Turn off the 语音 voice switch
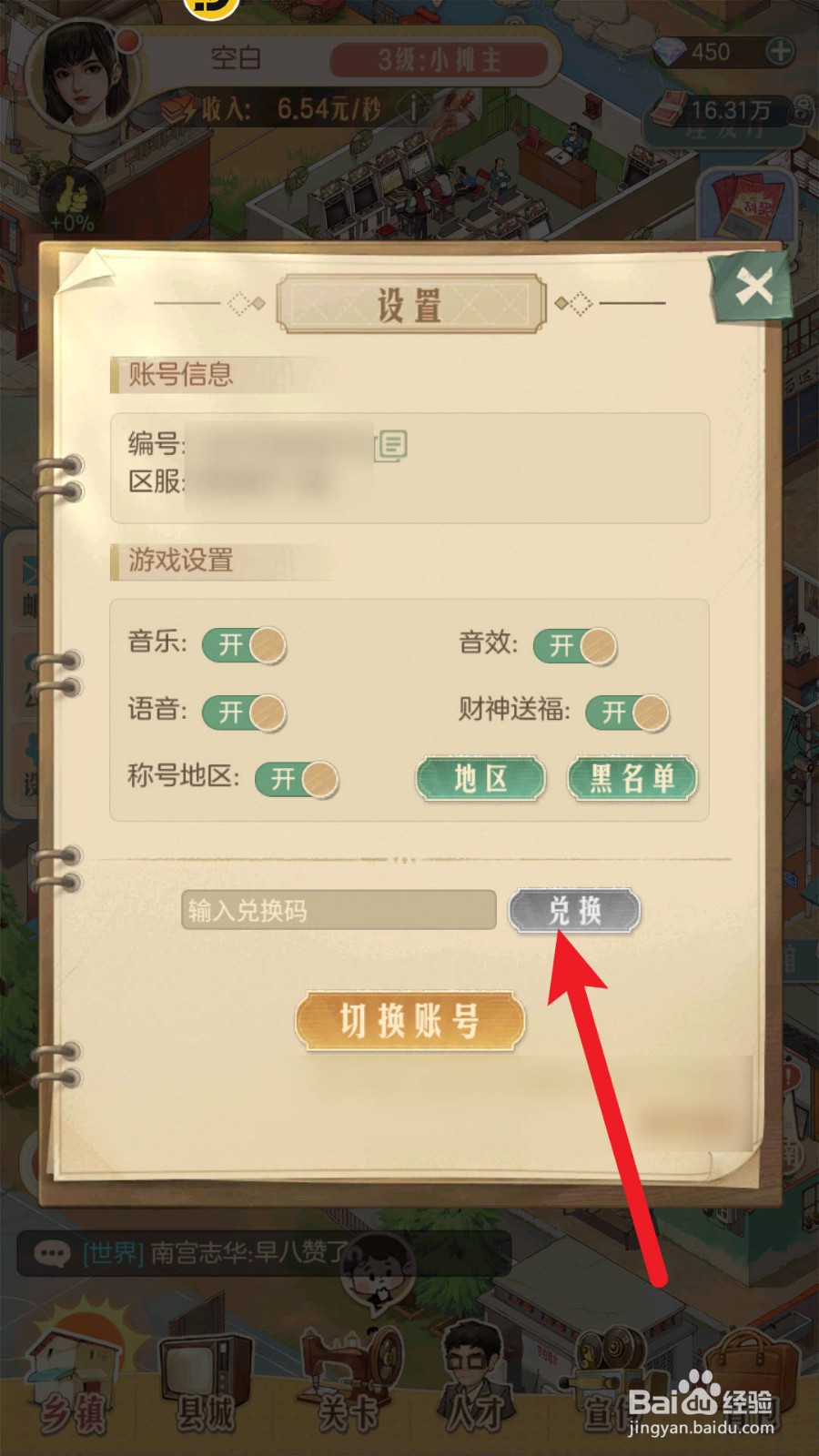 pyautogui.click(x=244, y=713)
